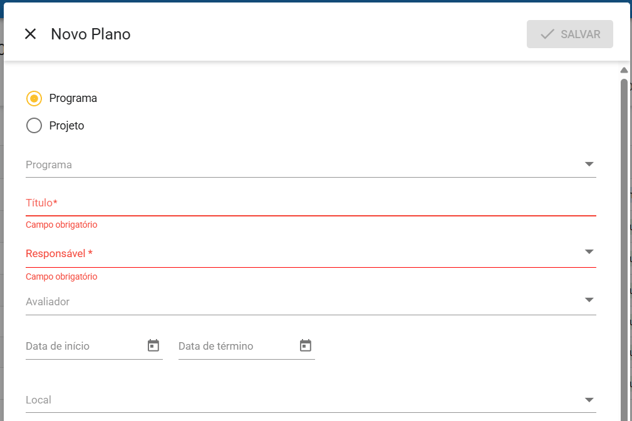Expand the Programa dropdown arrow
This screenshot has width=632, height=421.
tap(589, 164)
